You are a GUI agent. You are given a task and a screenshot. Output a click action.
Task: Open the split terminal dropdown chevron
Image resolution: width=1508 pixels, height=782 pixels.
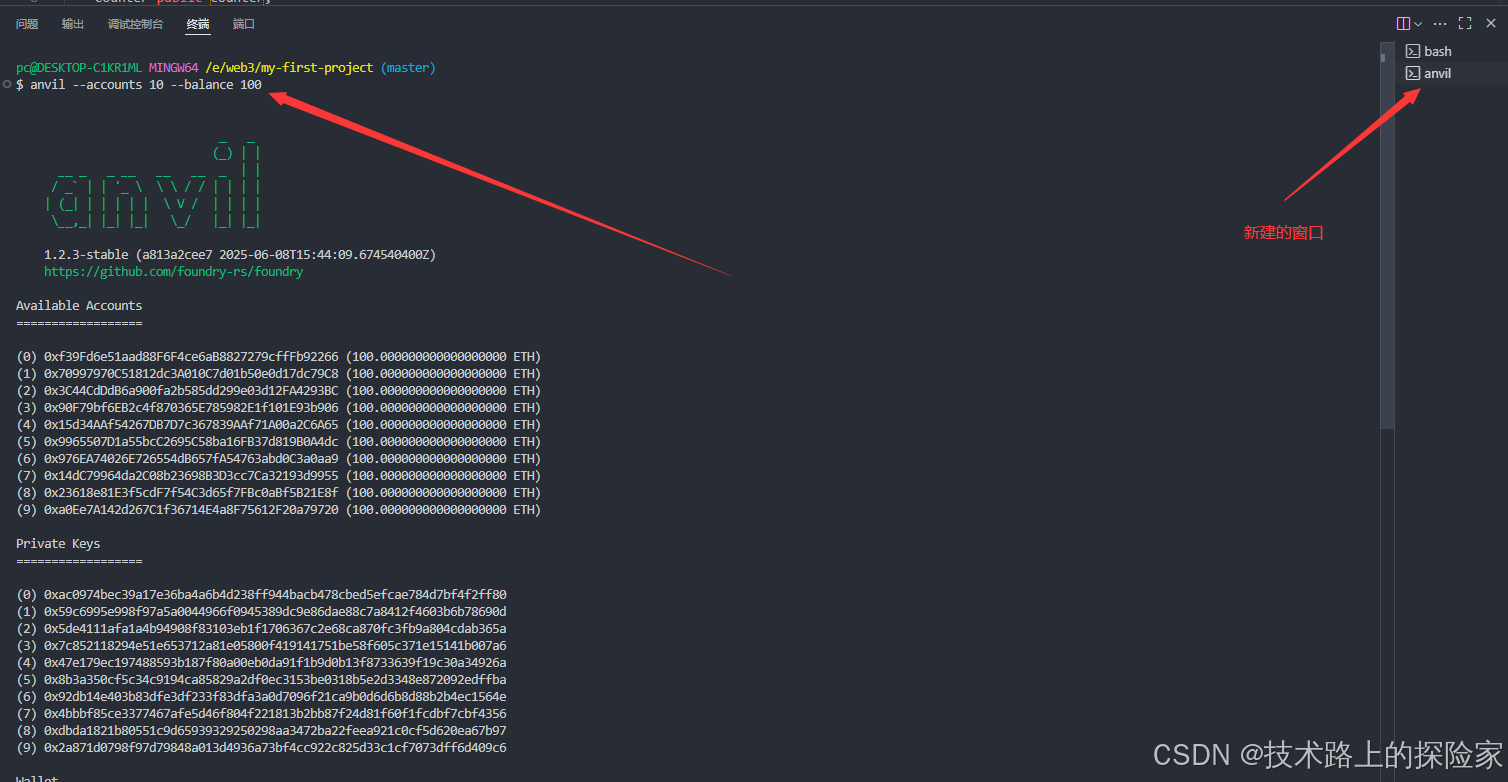(1418, 23)
